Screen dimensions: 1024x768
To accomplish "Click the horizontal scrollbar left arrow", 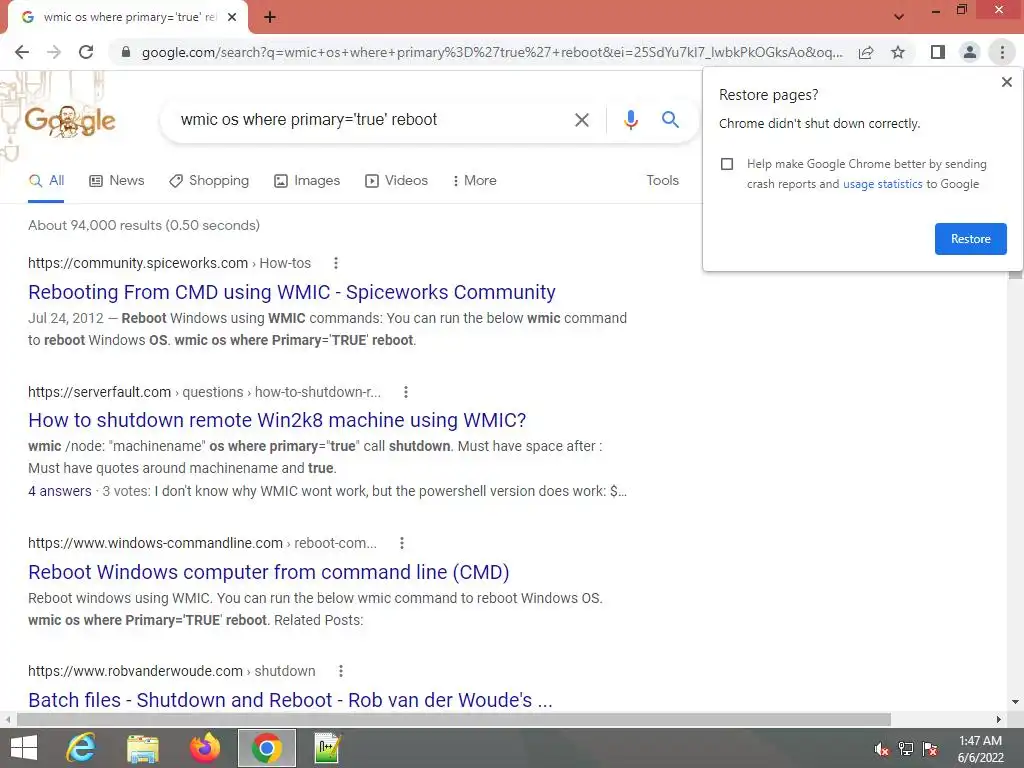I will pos(7,720).
